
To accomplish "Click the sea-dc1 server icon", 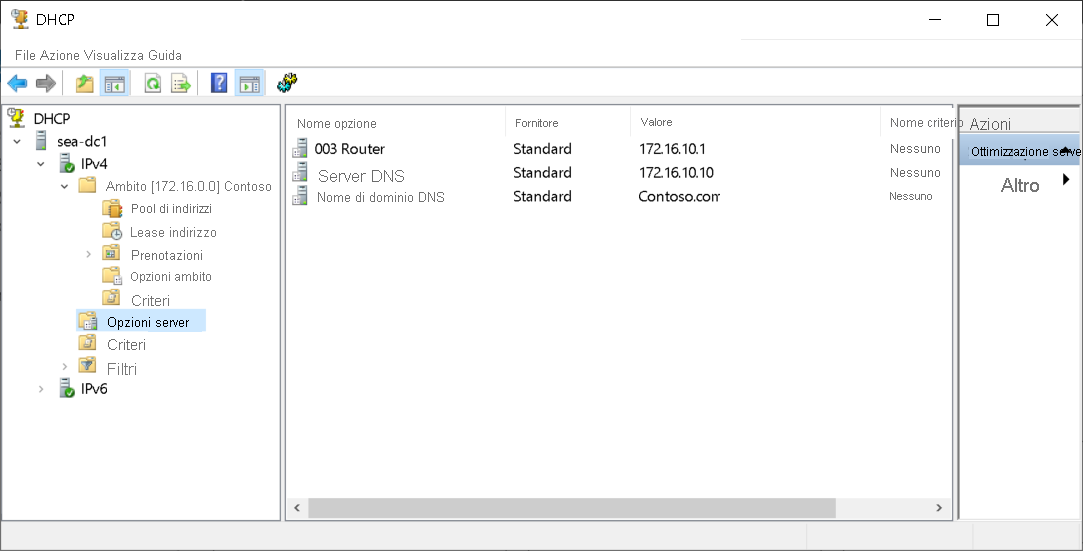I will (x=41, y=141).
